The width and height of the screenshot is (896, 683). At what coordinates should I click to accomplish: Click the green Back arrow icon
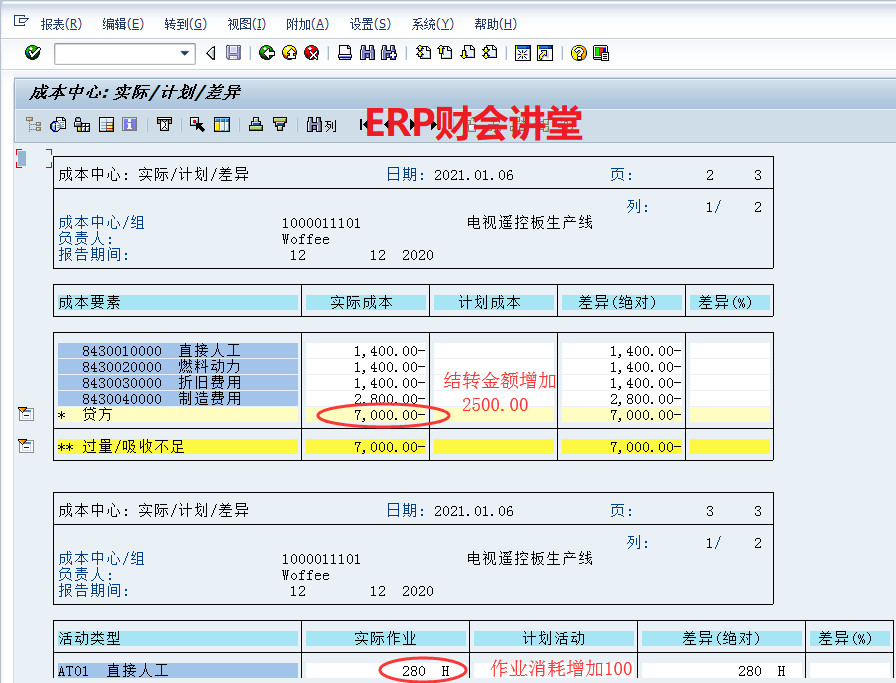(x=267, y=53)
